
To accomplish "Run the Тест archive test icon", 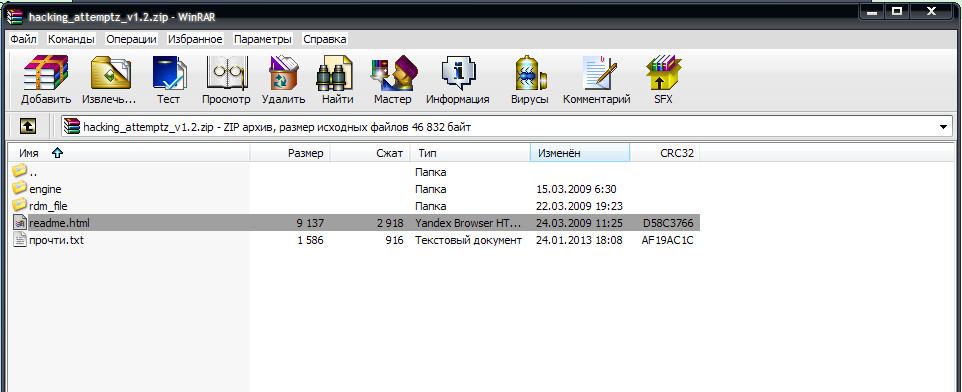I will point(169,73).
